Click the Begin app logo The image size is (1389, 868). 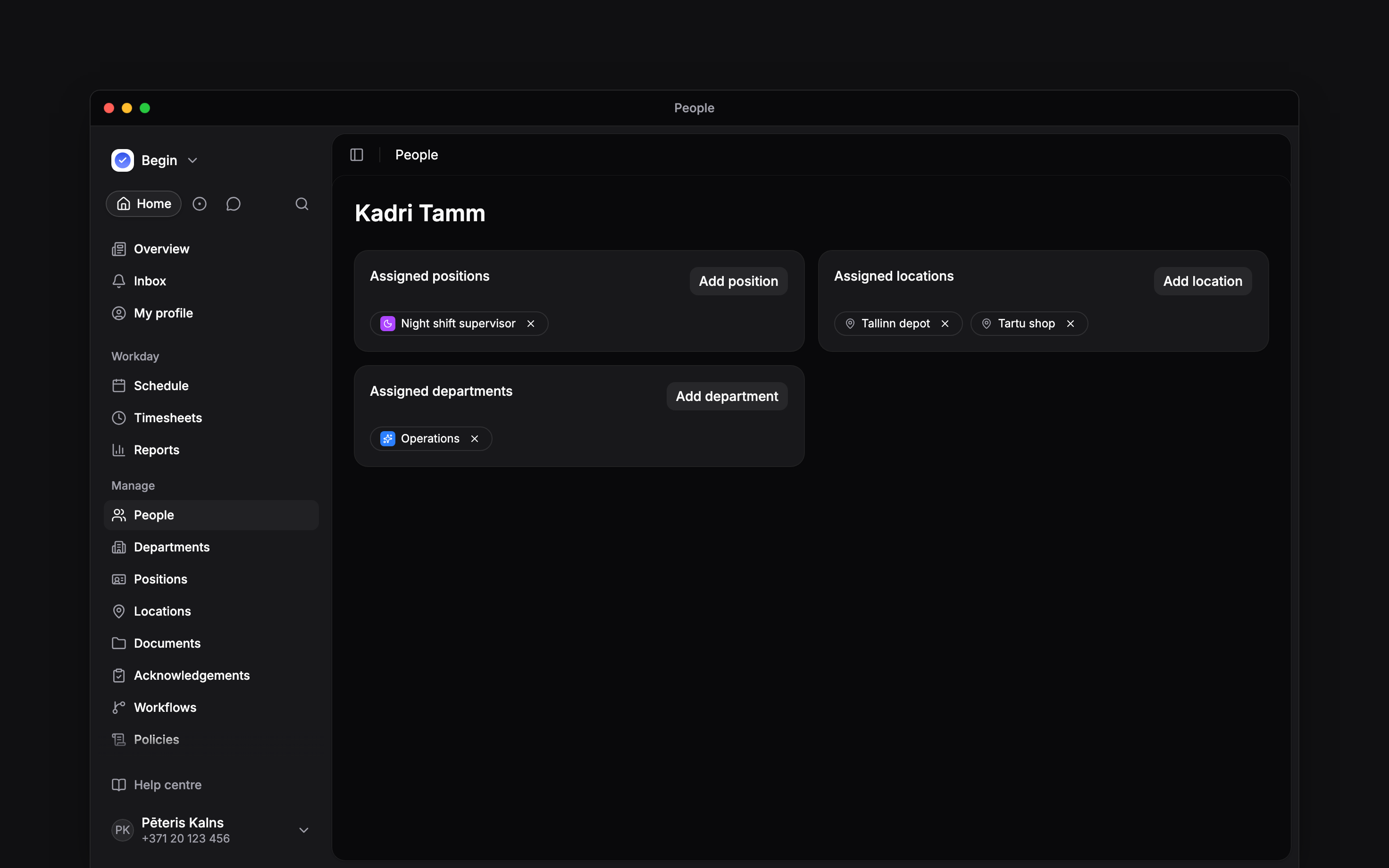point(122,160)
